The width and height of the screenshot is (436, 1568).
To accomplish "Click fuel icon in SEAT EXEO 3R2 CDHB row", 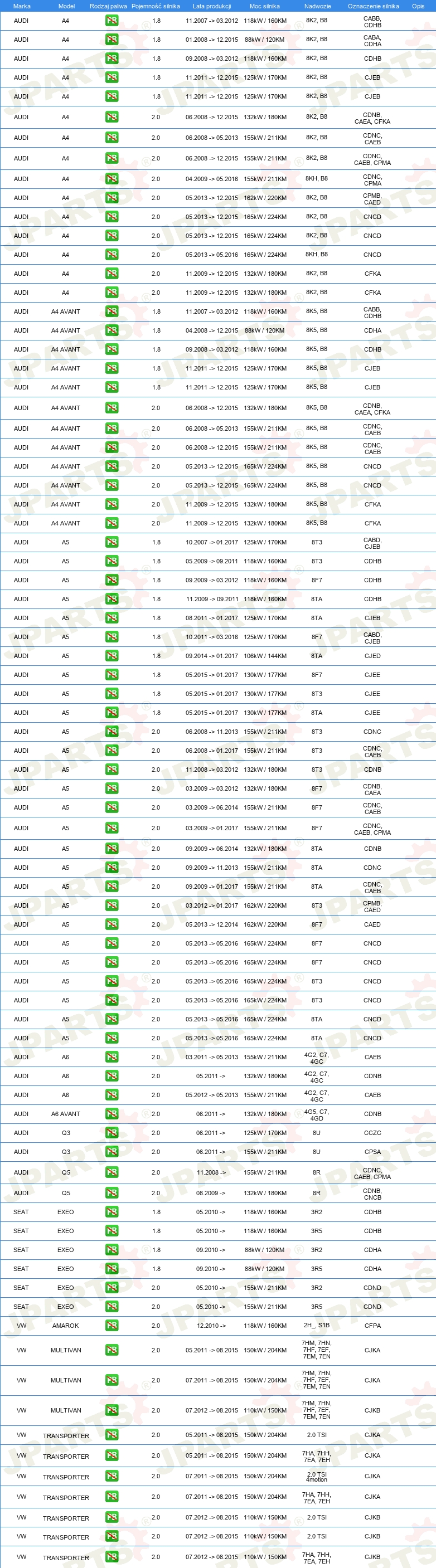I will click(112, 1212).
